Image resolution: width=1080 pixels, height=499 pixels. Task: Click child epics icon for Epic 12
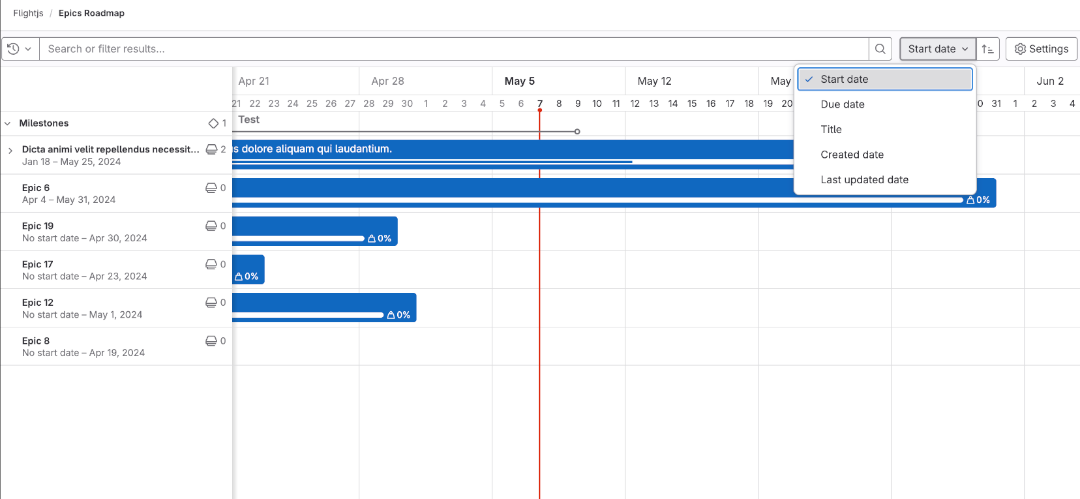(211, 302)
